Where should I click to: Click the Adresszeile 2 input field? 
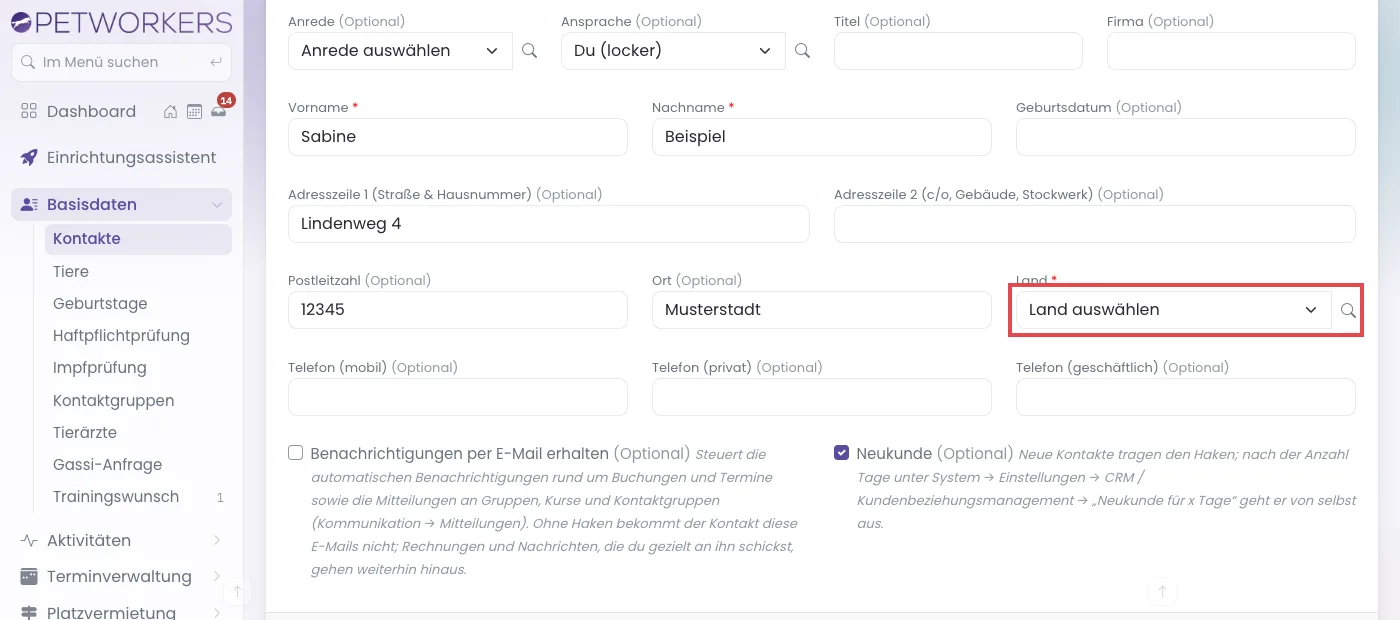pos(1095,224)
